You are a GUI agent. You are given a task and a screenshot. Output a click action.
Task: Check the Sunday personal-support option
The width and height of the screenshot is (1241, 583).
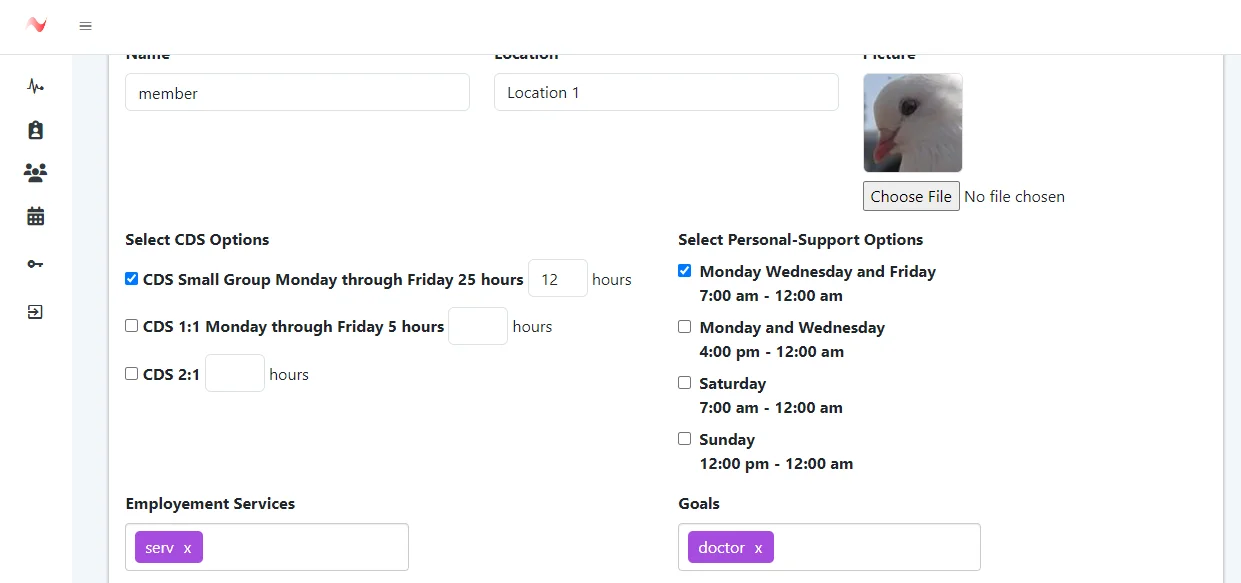[x=685, y=439]
